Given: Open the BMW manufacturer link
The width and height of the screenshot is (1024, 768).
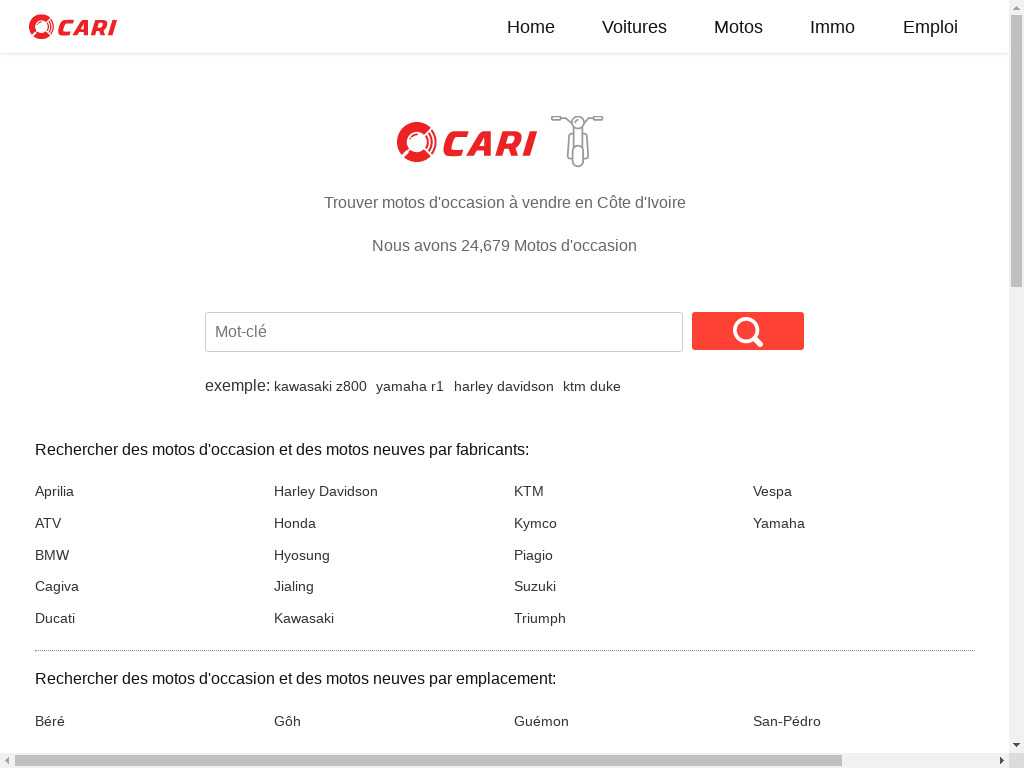Looking at the screenshot, I should 52,555.
